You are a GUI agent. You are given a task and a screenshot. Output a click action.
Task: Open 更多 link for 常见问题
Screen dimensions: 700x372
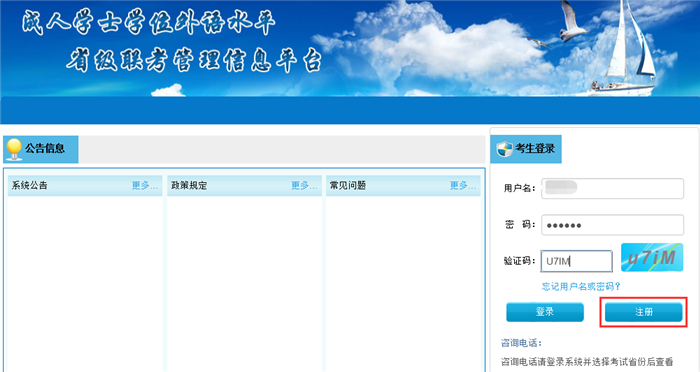click(463, 185)
